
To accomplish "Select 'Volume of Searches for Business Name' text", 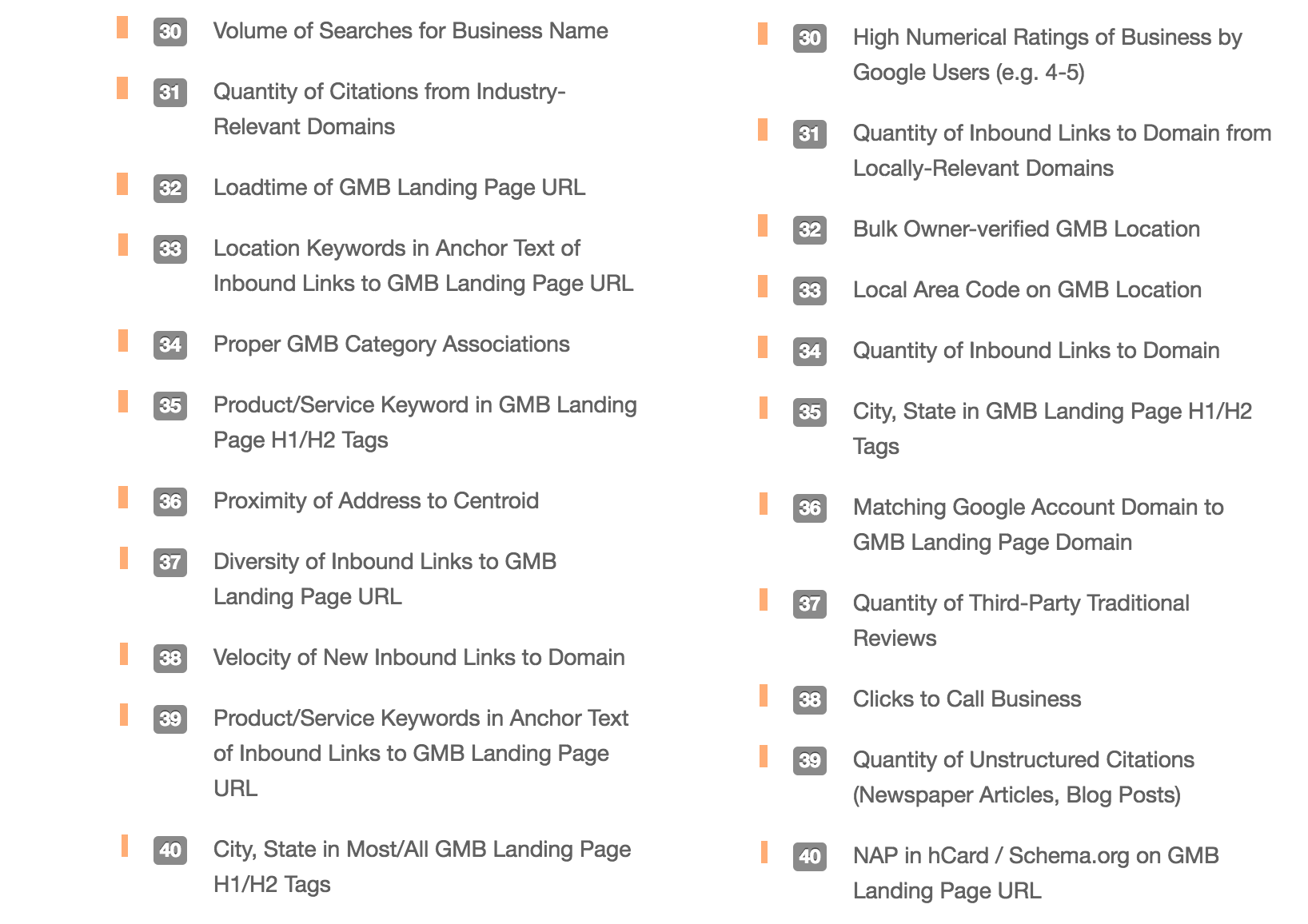I will click(x=410, y=31).
